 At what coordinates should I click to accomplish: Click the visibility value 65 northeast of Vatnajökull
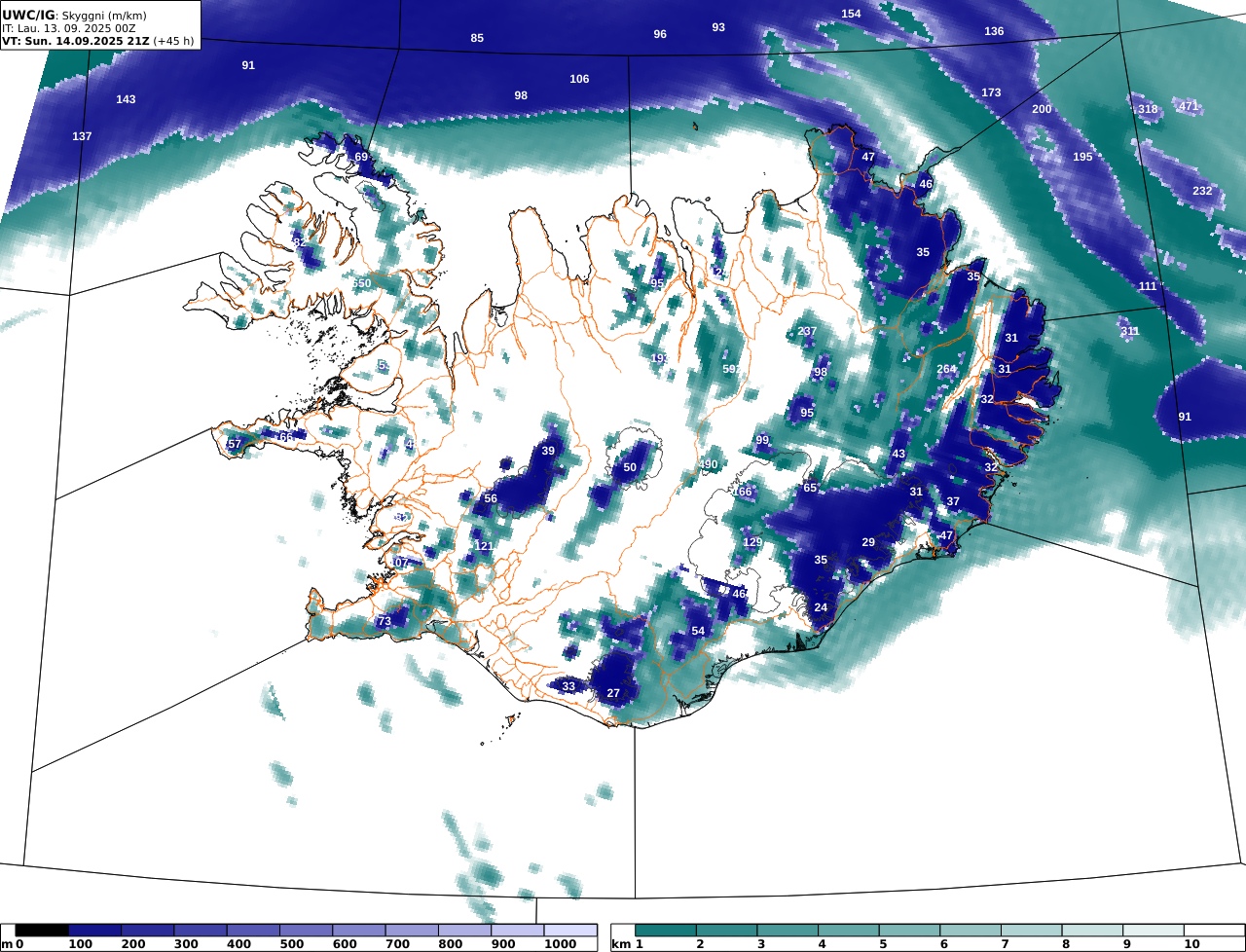(x=810, y=488)
